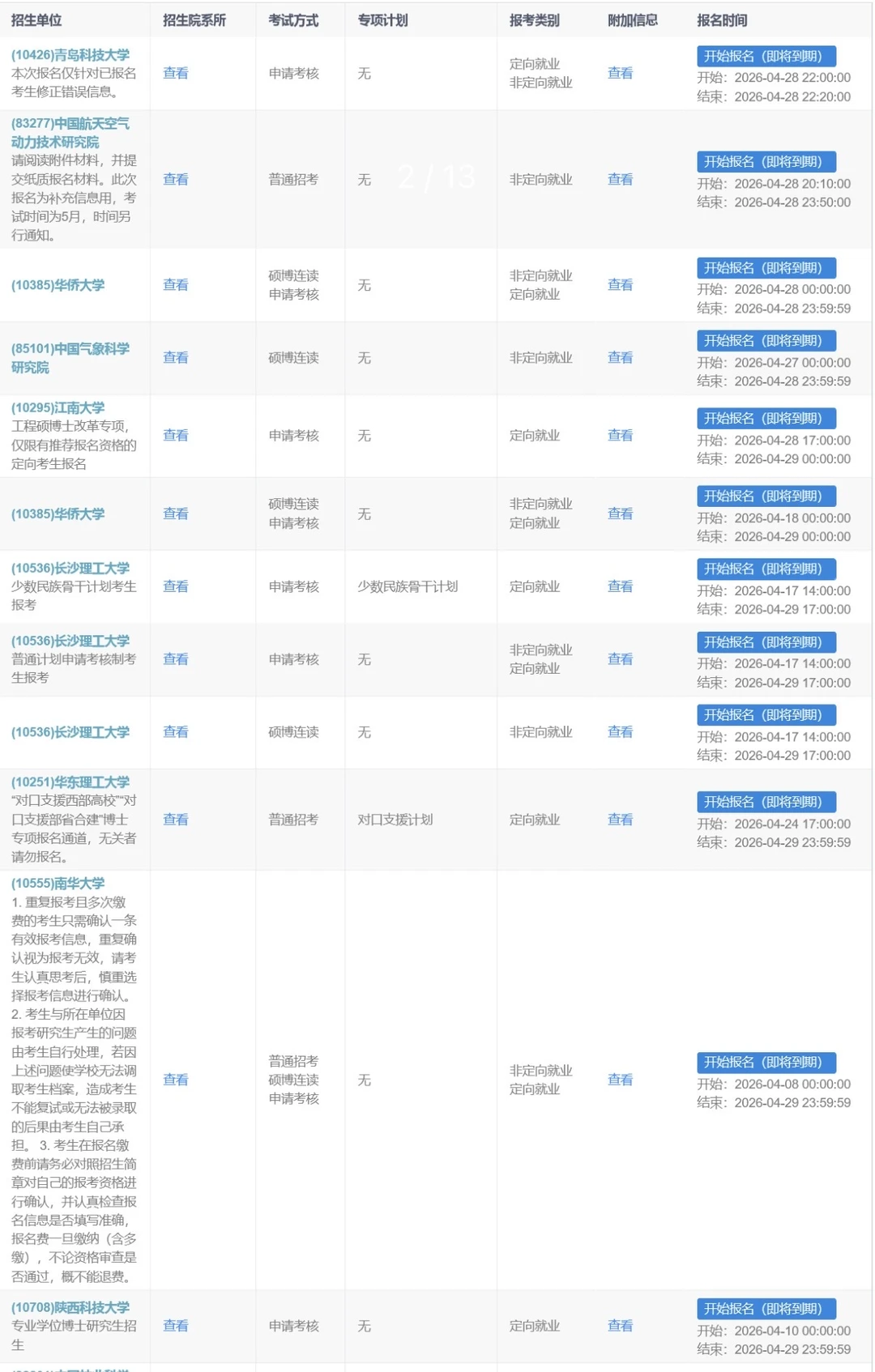Open 长沙理工大学 link above 少数民族骨干计划考生报考 note
The image size is (875, 1372).
click(x=70, y=568)
